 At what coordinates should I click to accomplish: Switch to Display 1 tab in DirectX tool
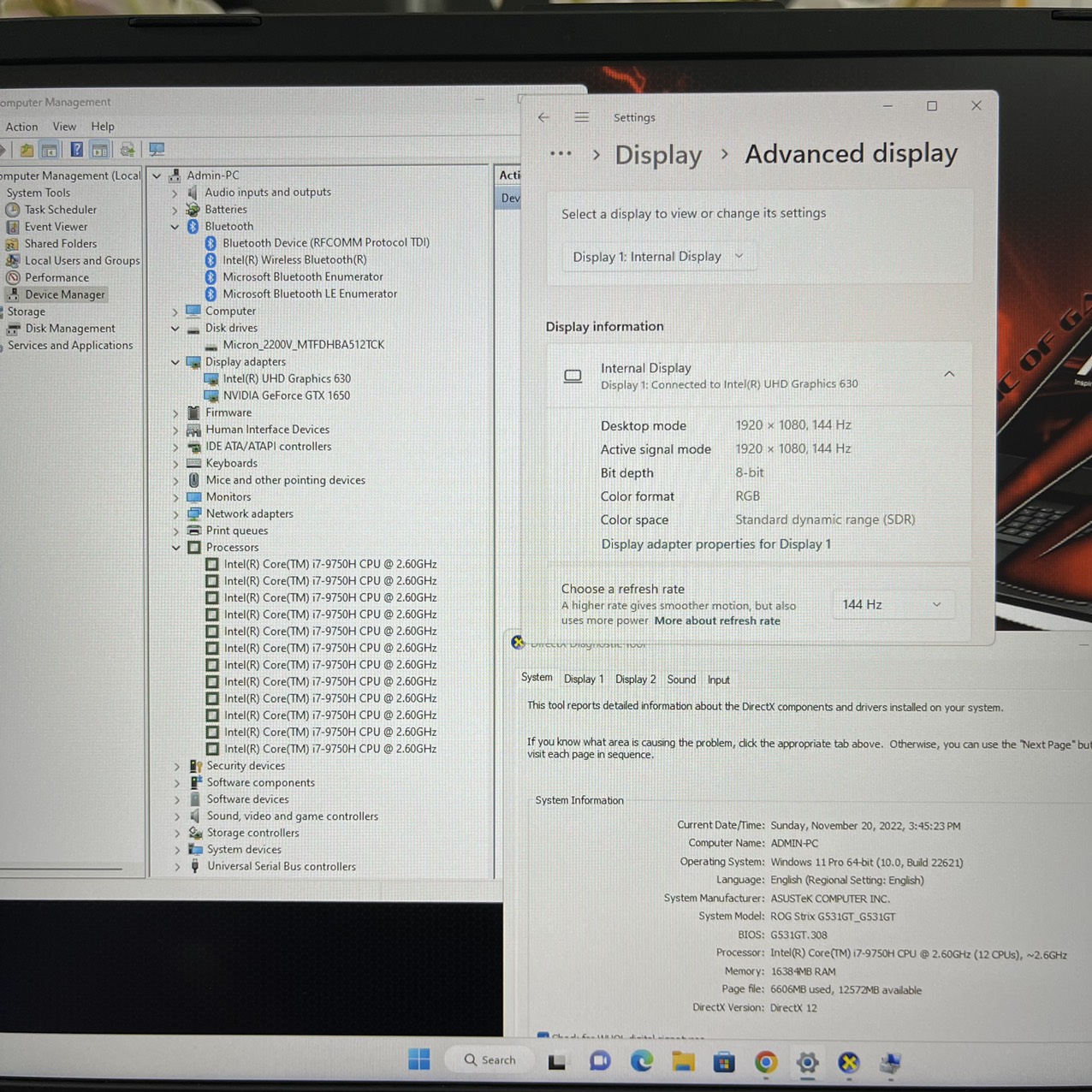[584, 680]
